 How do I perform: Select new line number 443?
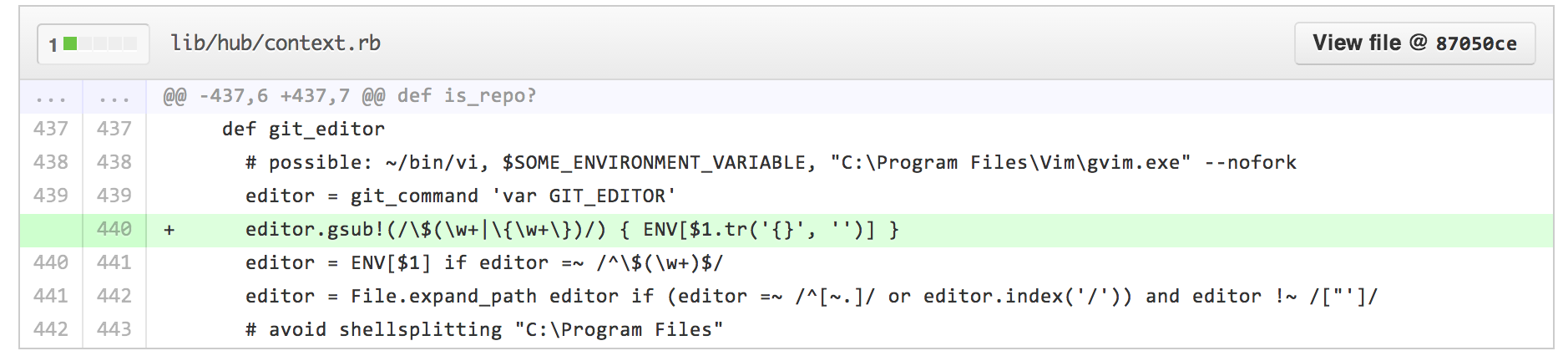pos(114,329)
